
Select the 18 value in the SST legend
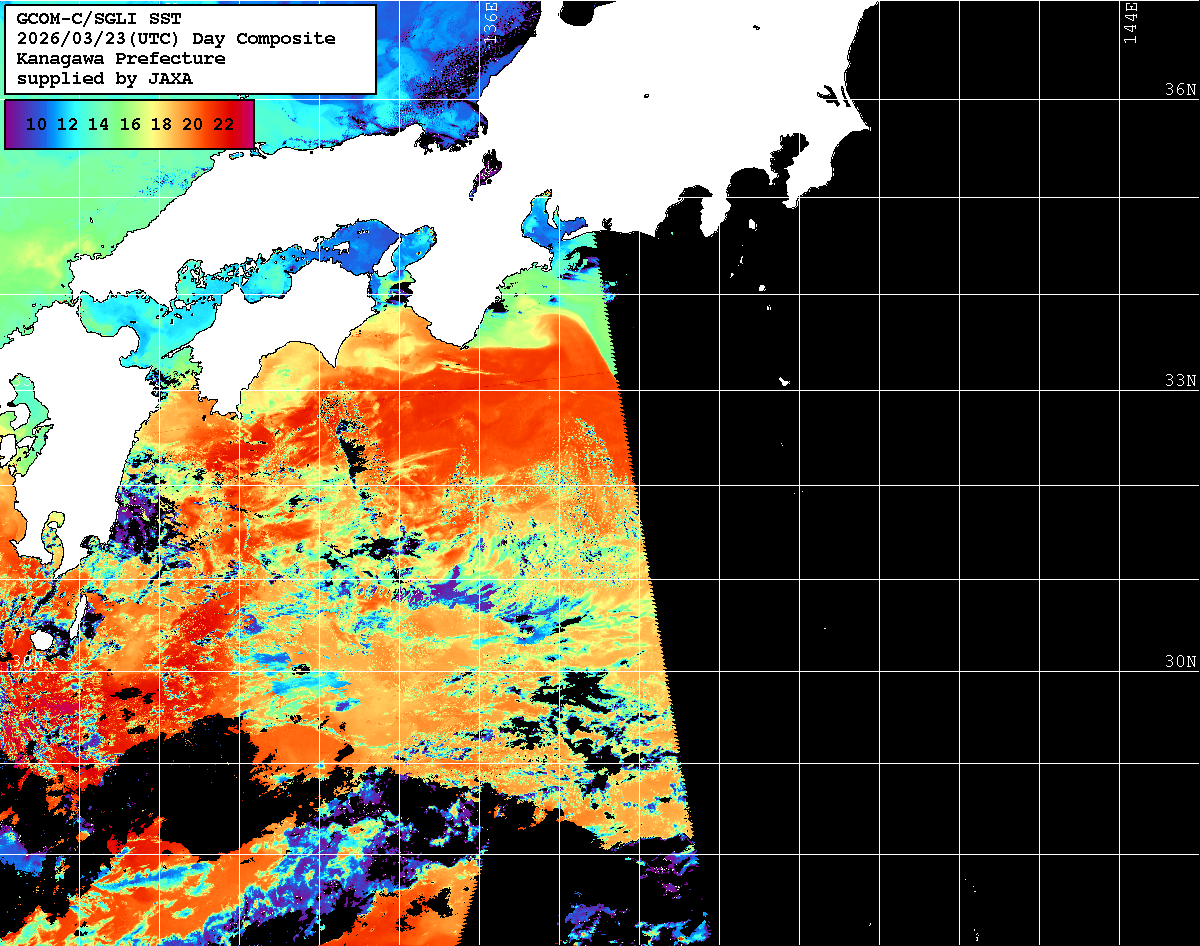(161, 125)
